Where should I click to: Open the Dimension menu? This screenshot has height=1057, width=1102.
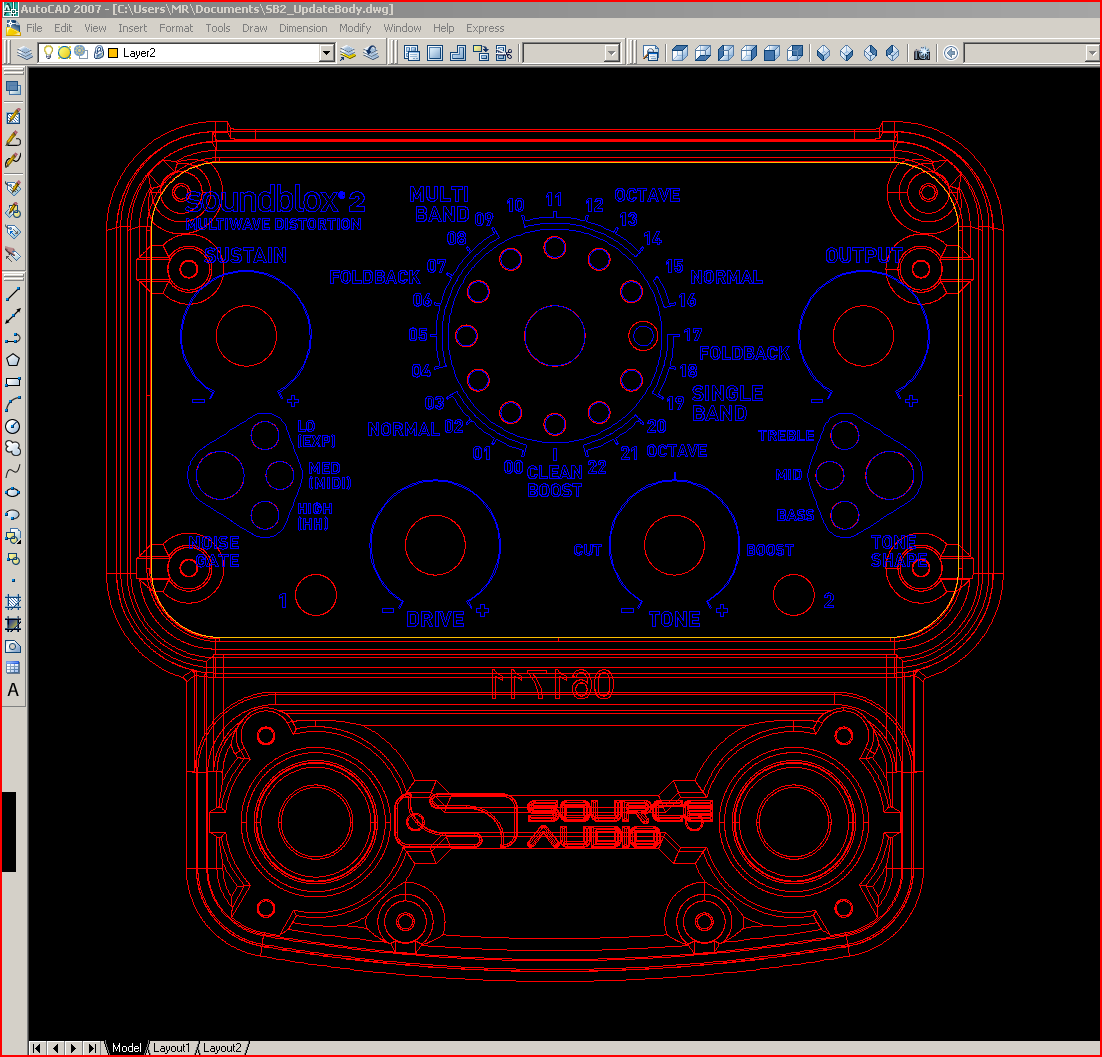tap(303, 28)
